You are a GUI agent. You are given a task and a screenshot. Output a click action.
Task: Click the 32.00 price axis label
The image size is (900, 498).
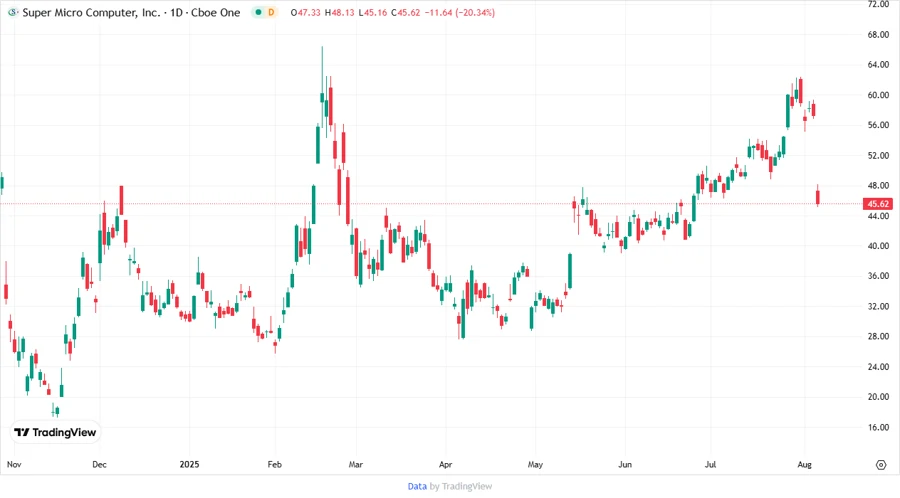[878, 306]
